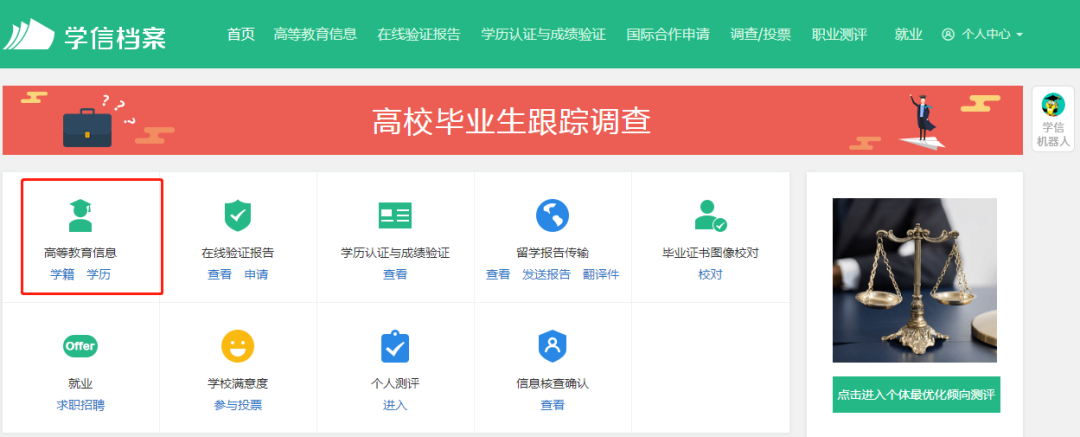
Task: Click the graduate icon for 高等教育信息
Action: [80, 215]
